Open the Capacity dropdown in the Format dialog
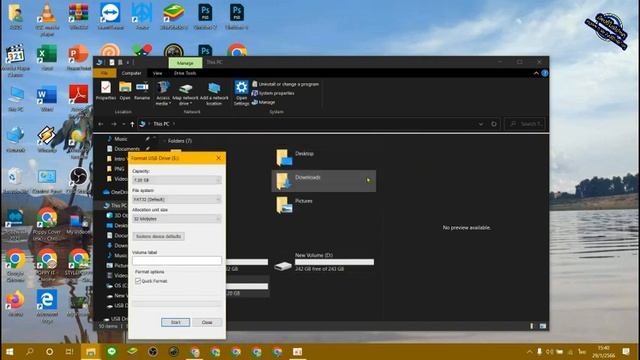This screenshot has width=640, height=360. pyautogui.click(x=177, y=180)
